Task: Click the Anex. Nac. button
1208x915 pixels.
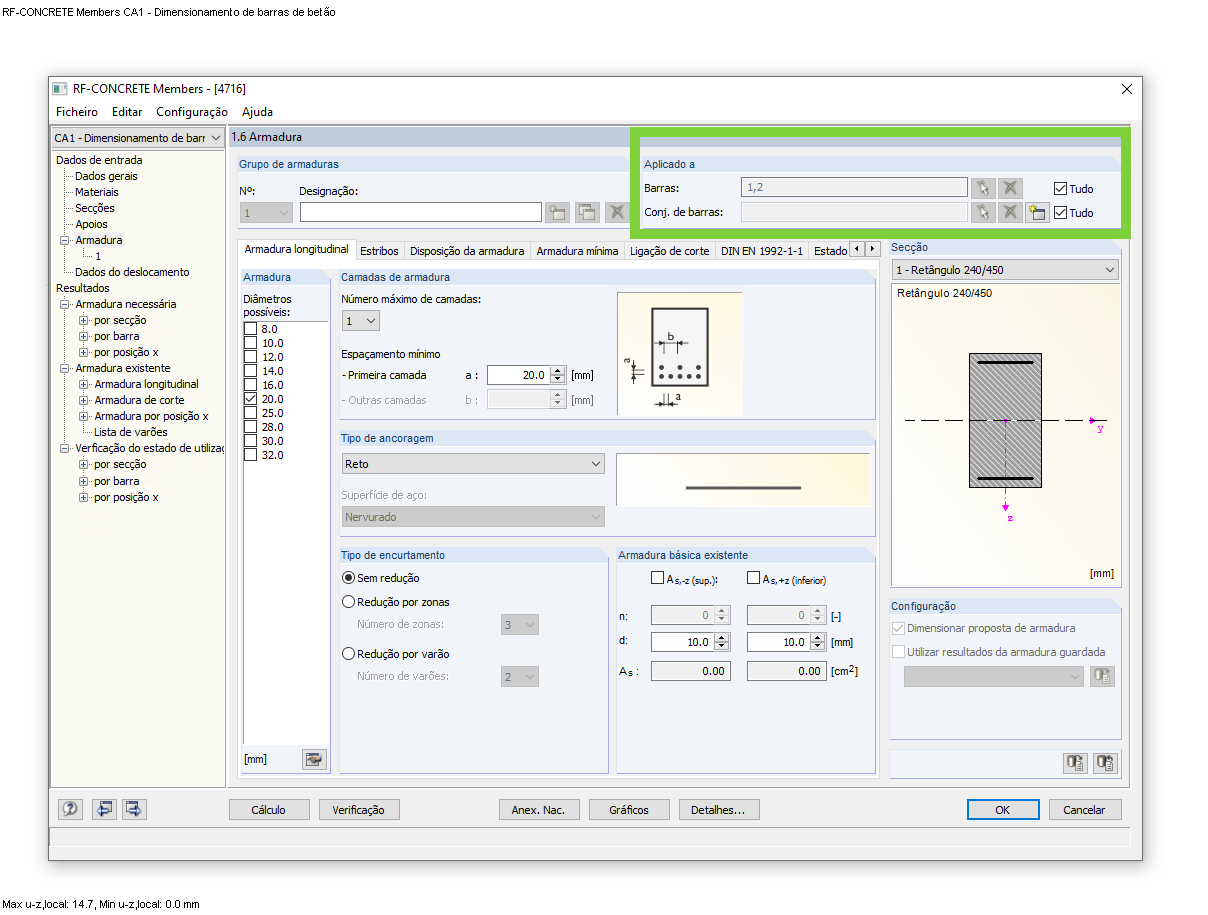Action: click(x=538, y=810)
